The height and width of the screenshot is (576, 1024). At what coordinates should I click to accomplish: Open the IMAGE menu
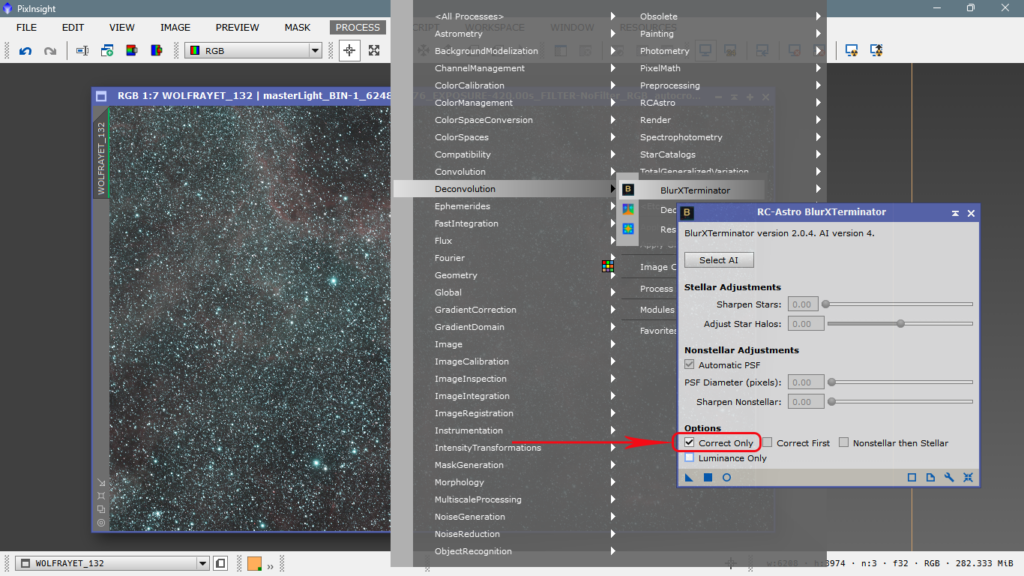[176, 27]
